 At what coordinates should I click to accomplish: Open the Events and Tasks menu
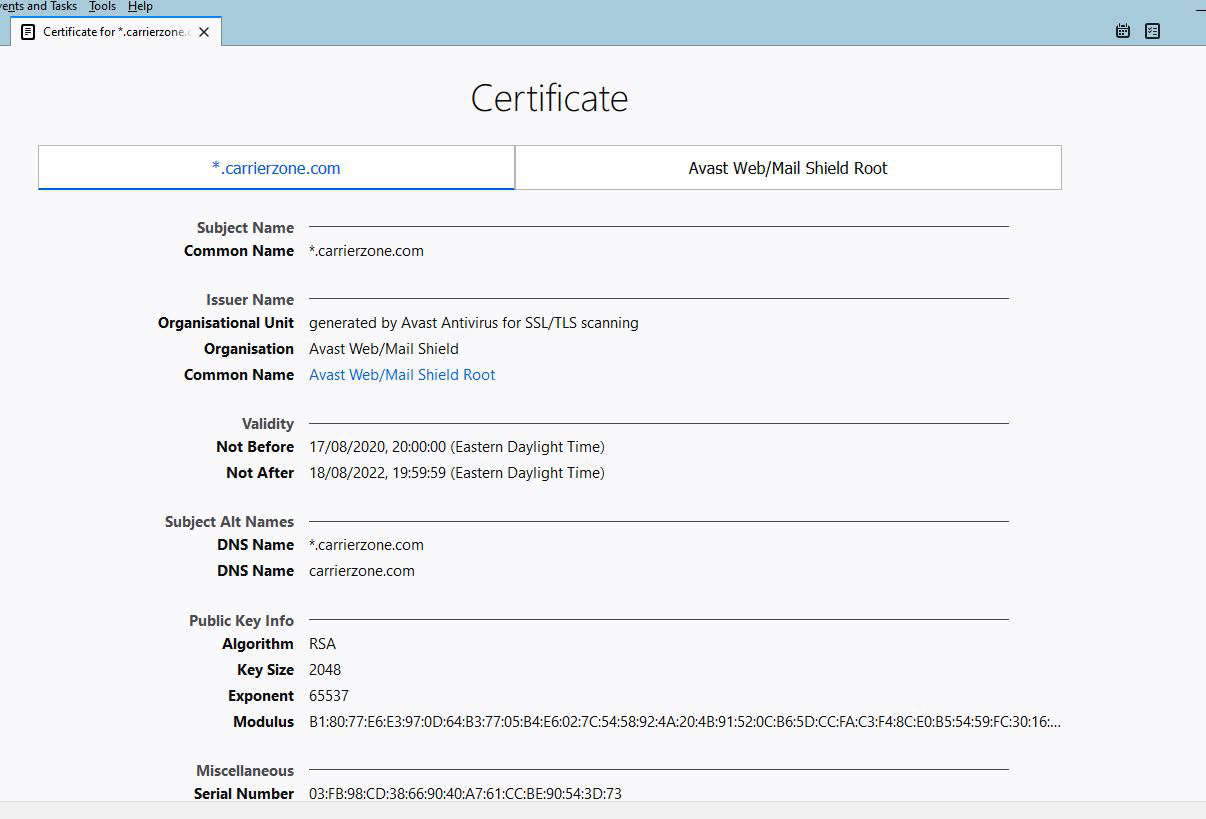coord(38,6)
